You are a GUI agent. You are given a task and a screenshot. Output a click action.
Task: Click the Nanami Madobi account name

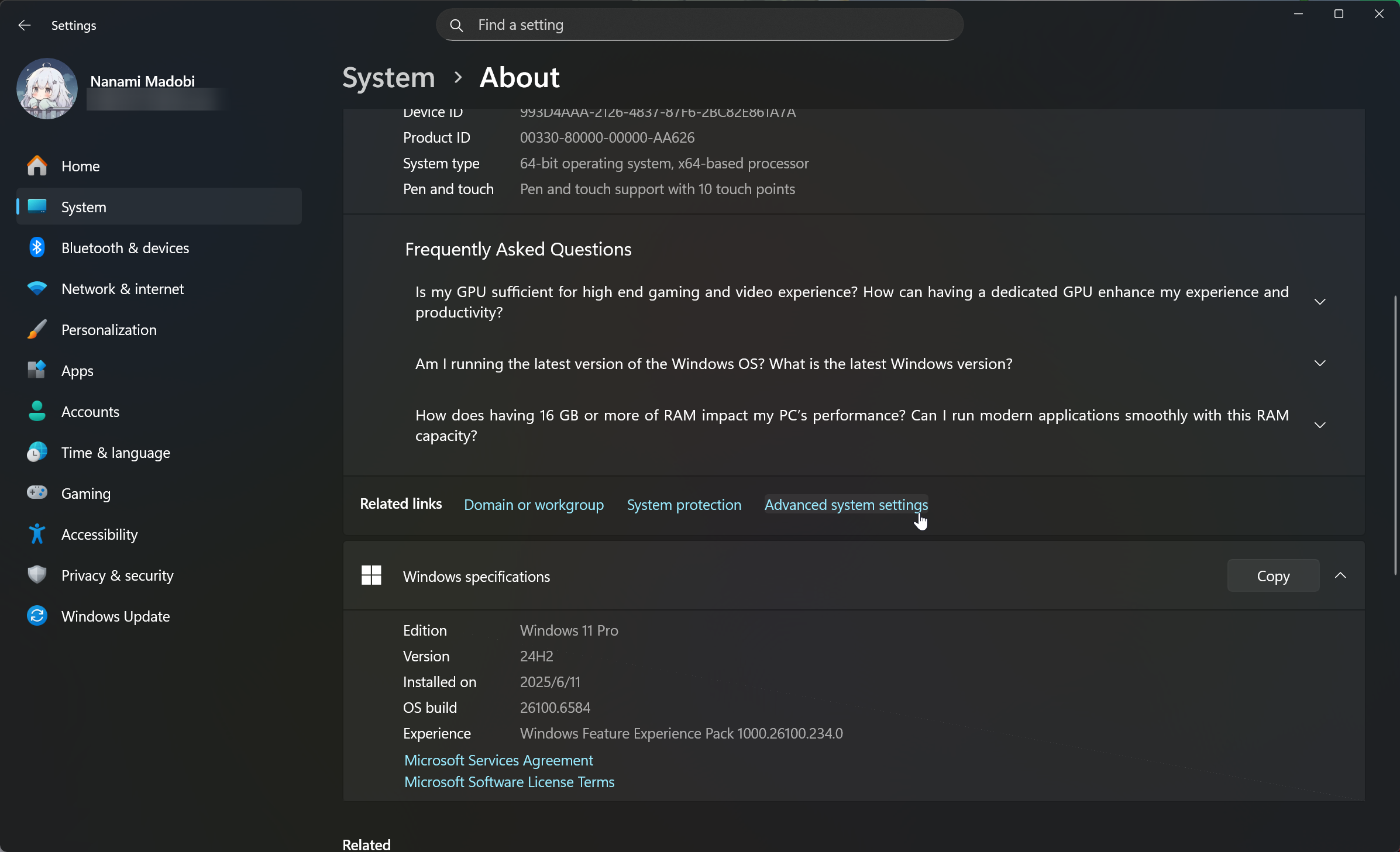click(142, 81)
